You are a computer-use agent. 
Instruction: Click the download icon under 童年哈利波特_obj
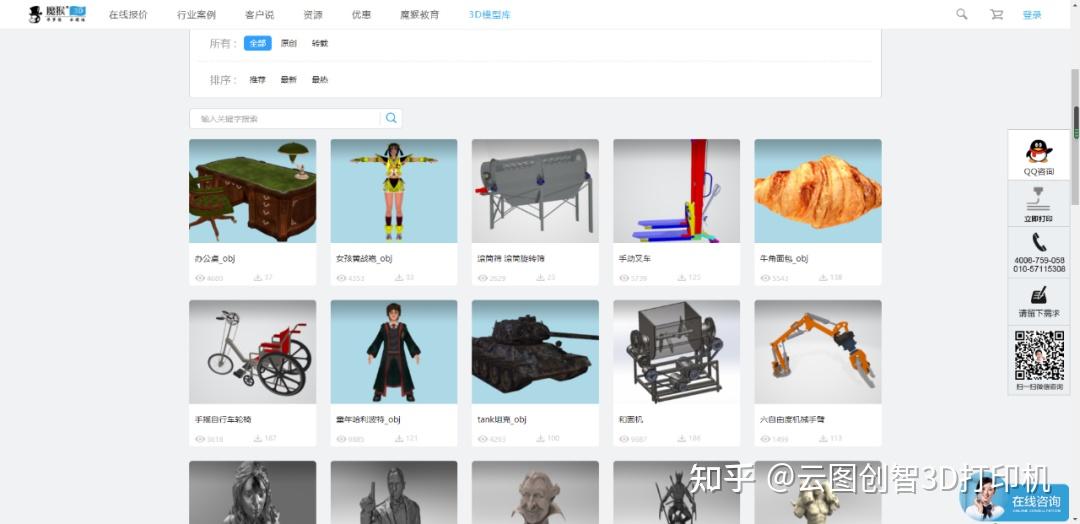point(399,438)
